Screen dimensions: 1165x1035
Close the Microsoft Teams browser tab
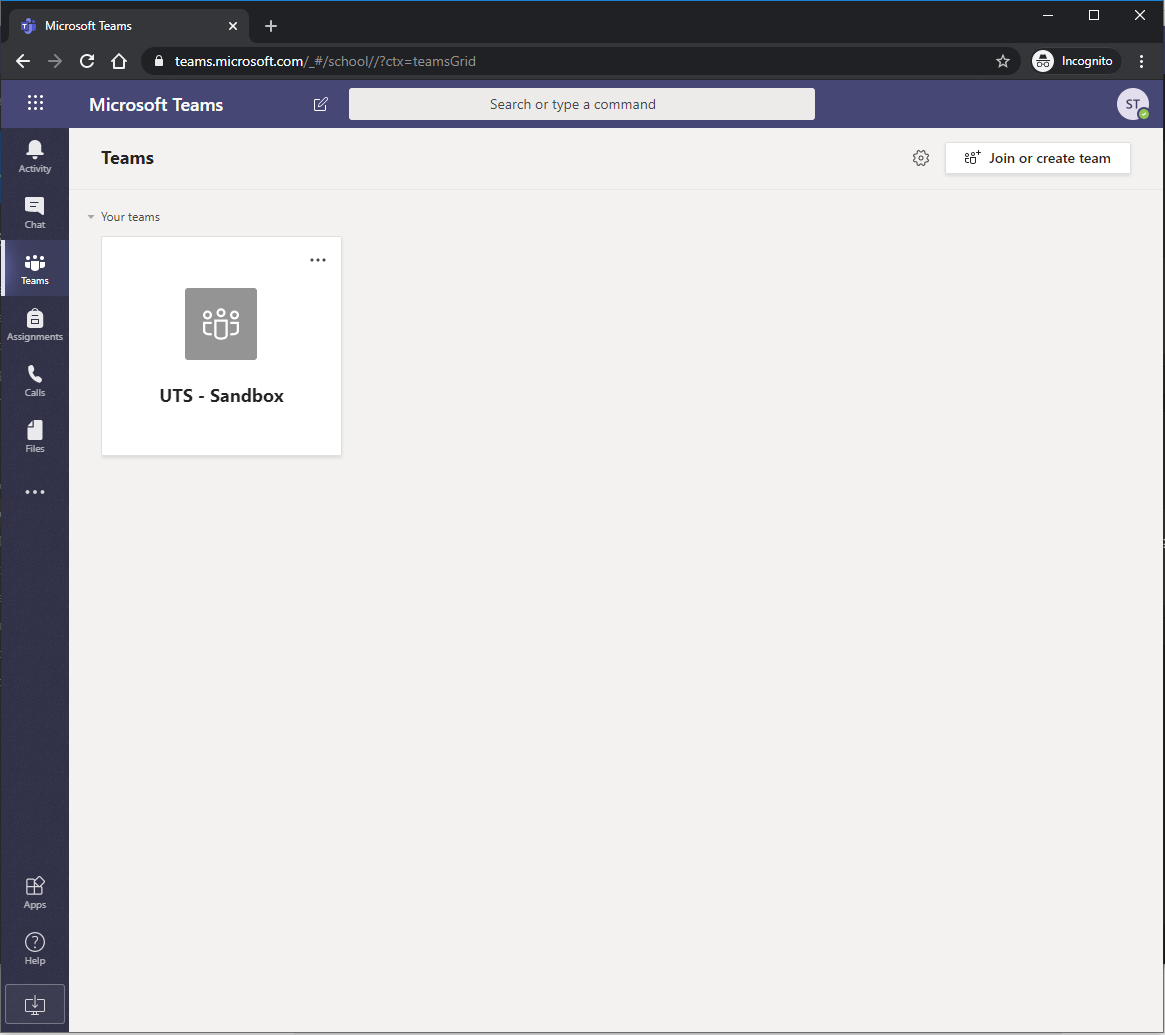click(x=233, y=26)
